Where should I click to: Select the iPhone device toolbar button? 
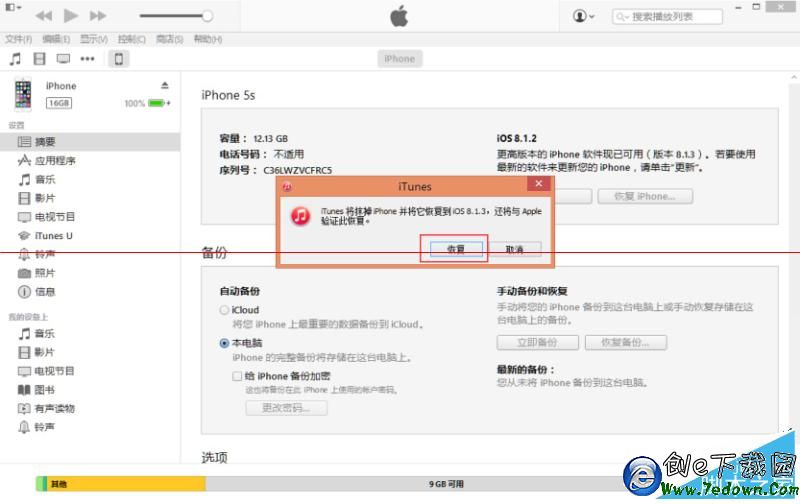click(118, 59)
